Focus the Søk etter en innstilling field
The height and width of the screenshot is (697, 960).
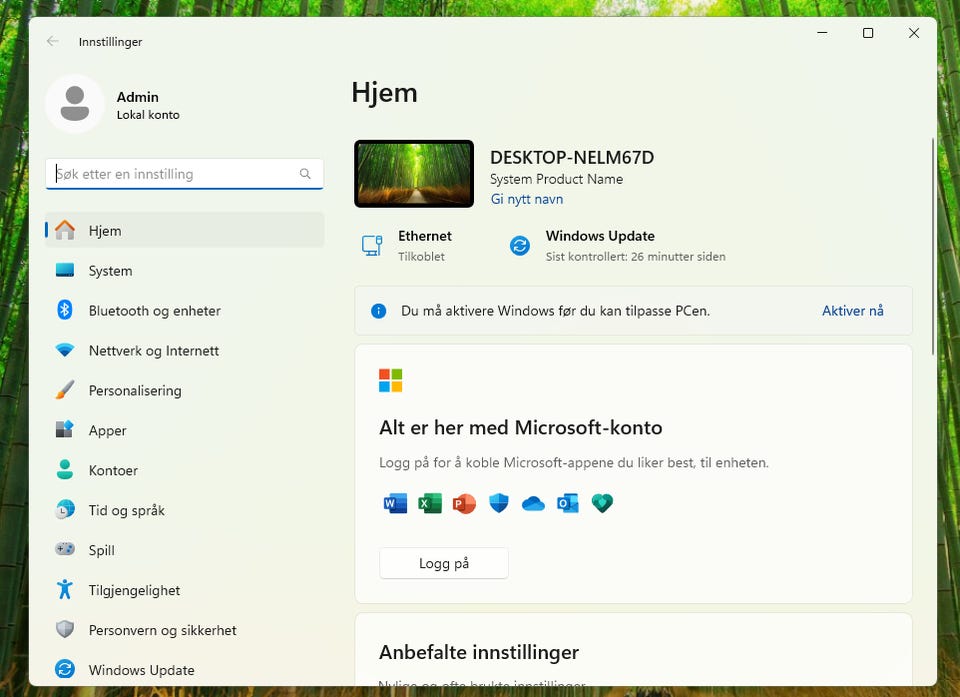click(x=184, y=174)
